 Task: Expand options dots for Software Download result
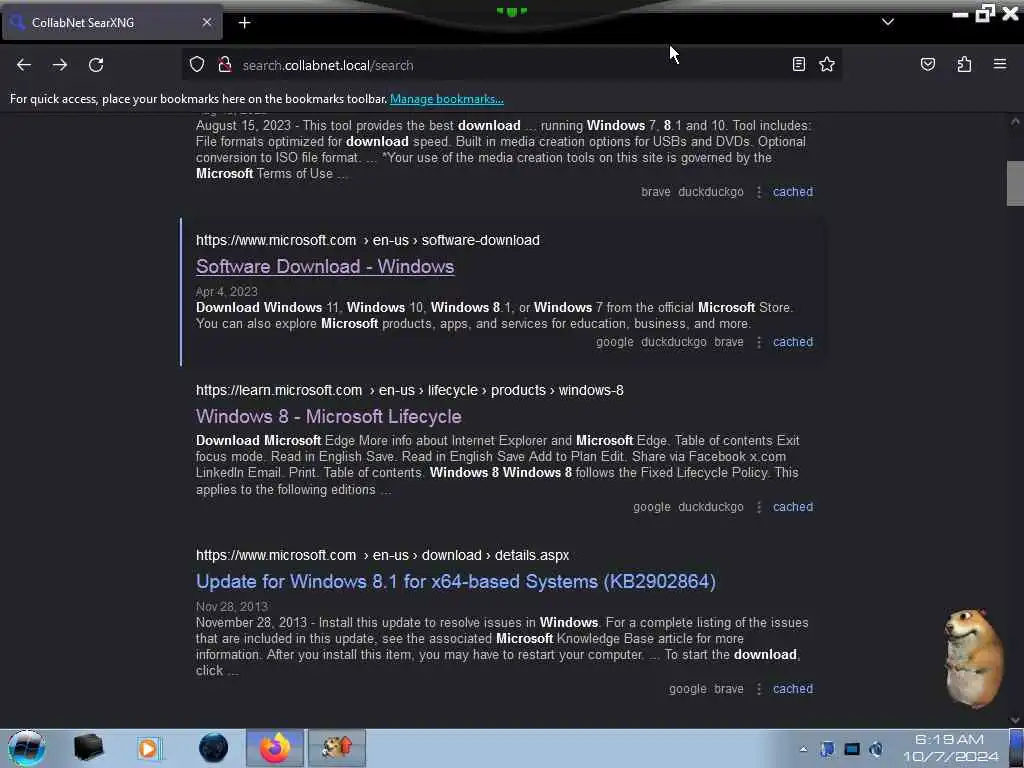pos(759,342)
